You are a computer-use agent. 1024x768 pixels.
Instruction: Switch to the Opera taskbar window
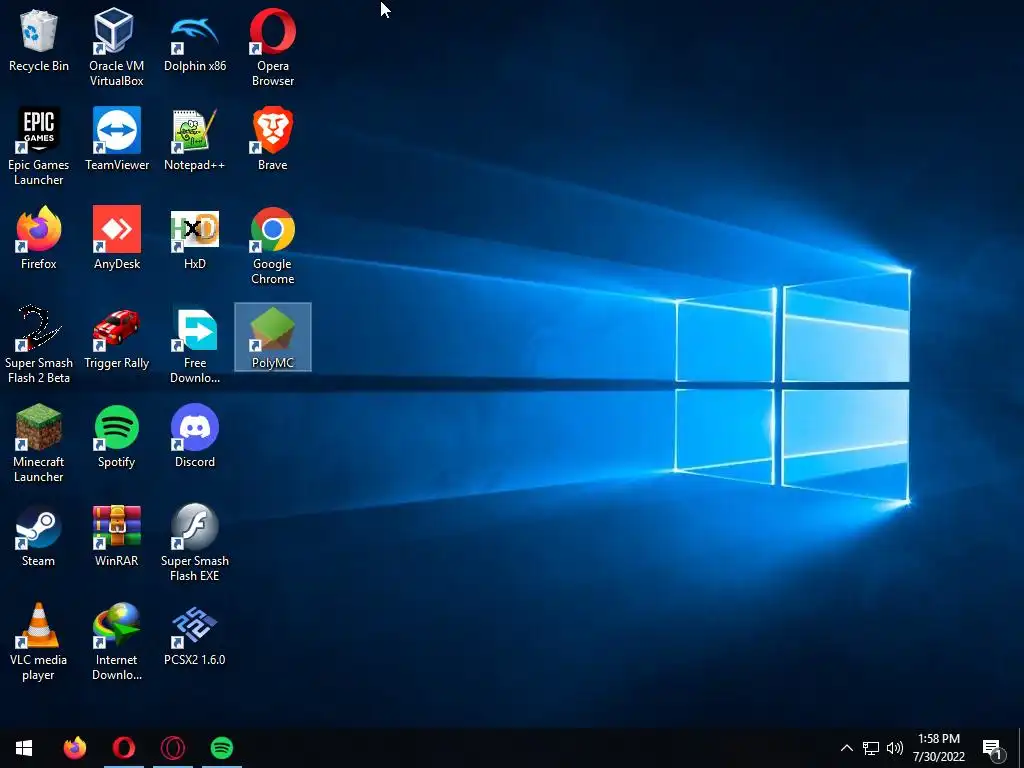coord(123,748)
